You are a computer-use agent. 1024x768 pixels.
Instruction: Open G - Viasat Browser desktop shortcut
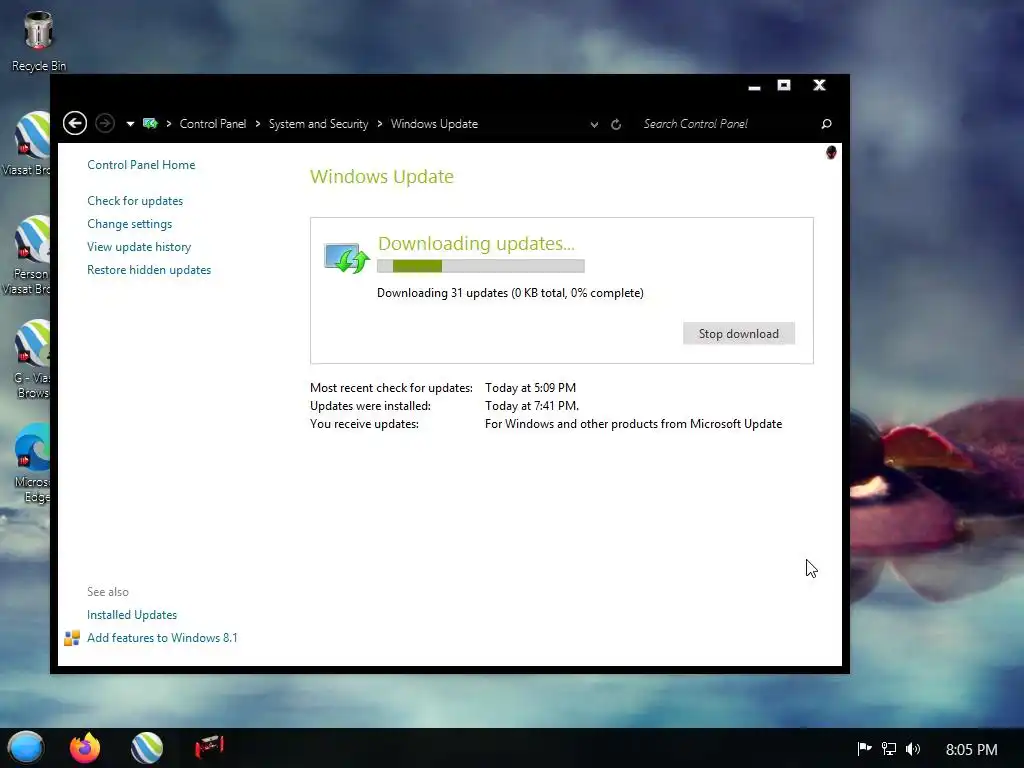pos(31,359)
